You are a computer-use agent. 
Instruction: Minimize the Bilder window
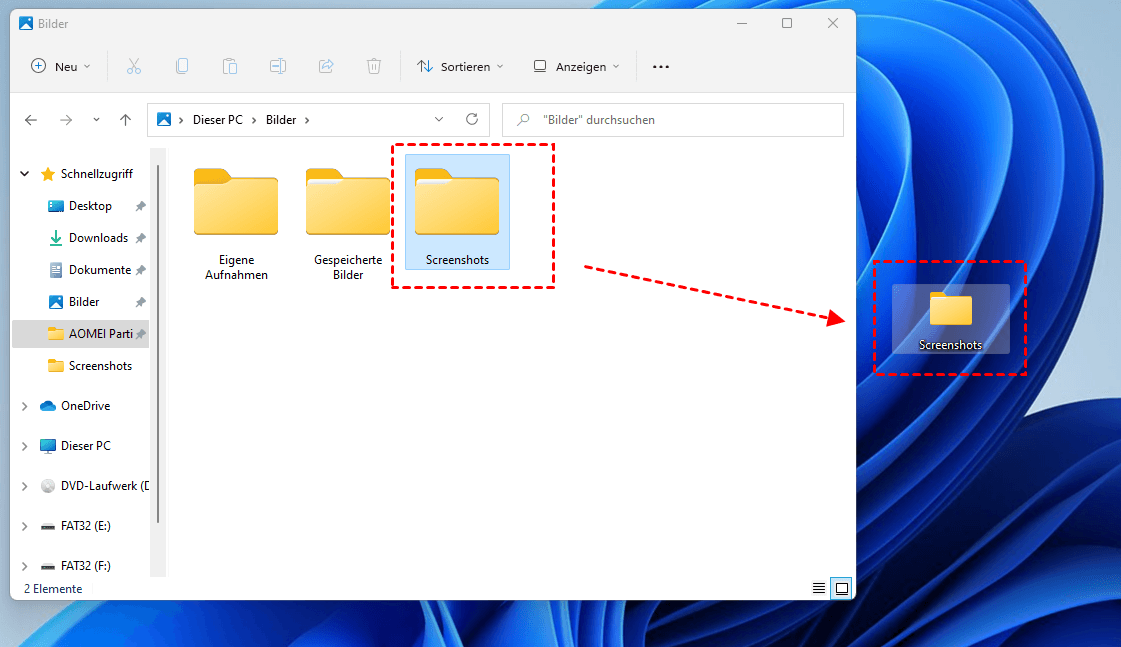click(x=742, y=24)
